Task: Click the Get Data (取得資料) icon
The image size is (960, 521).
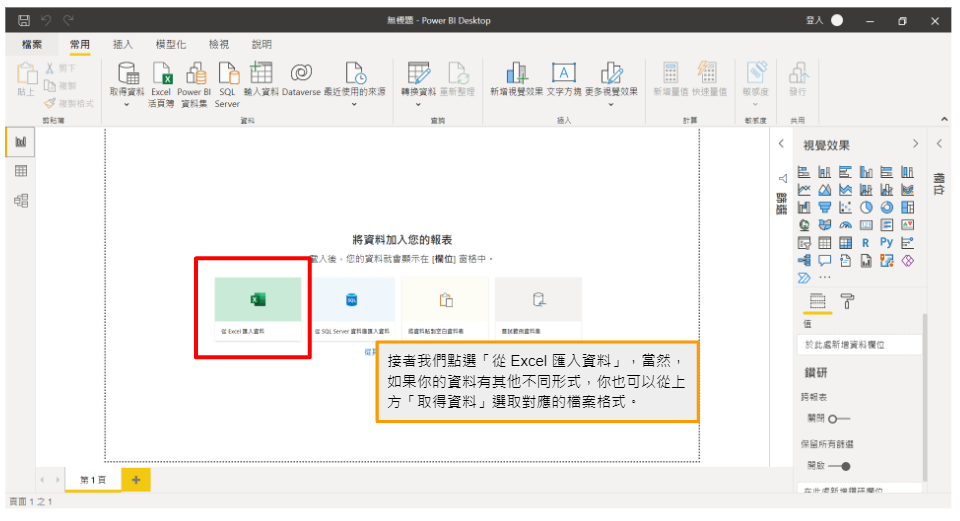Action: pyautogui.click(x=128, y=73)
